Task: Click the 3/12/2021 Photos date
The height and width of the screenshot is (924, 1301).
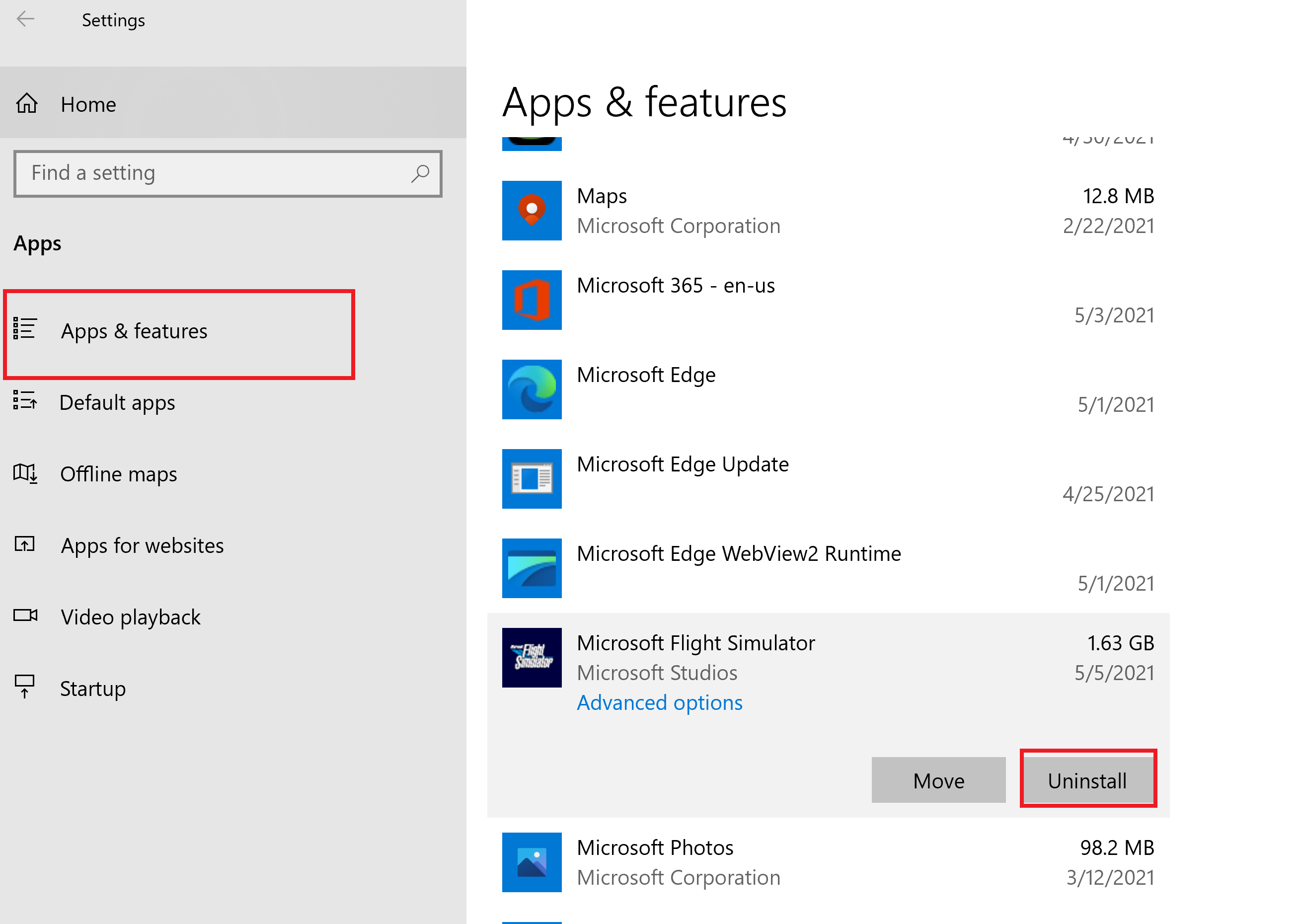Action: (1110, 877)
